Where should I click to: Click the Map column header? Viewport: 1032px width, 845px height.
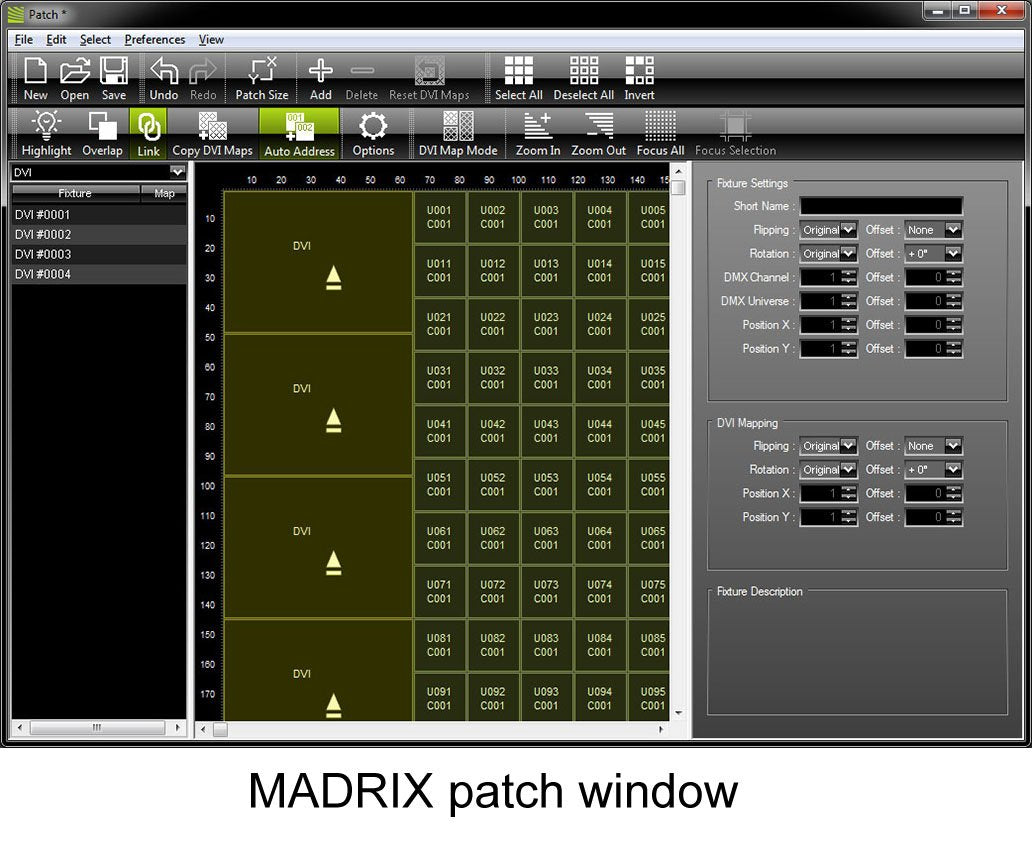point(164,193)
